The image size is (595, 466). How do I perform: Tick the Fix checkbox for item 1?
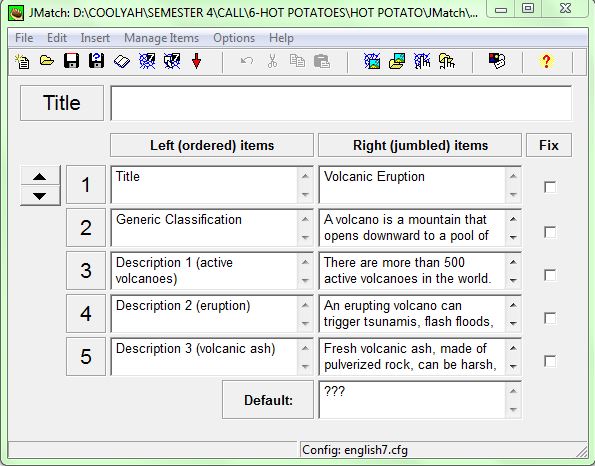point(550,187)
